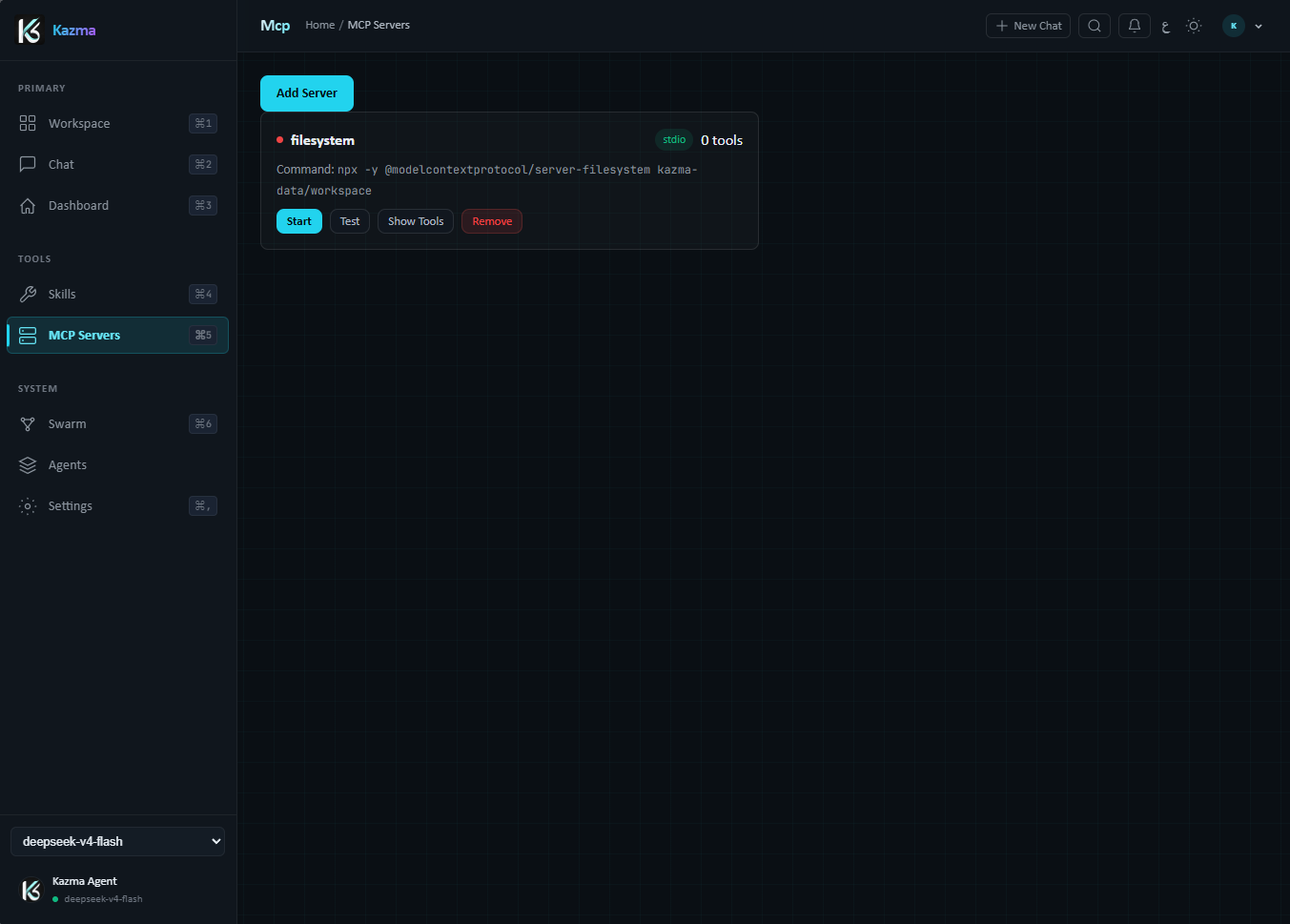Click the Kazma logo icon at top left
This screenshot has width=1290, height=924.
click(31, 31)
